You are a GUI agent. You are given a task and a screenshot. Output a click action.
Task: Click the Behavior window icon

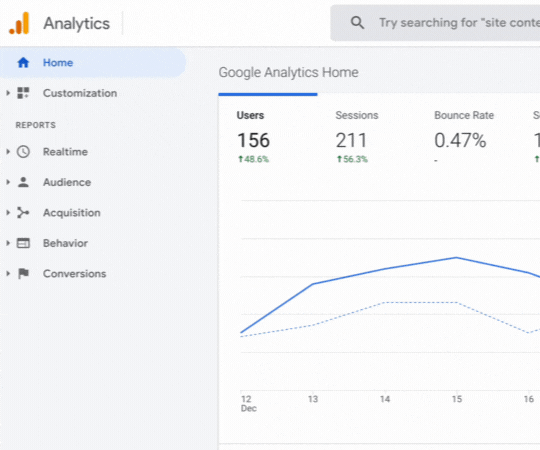pyautogui.click(x=23, y=243)
